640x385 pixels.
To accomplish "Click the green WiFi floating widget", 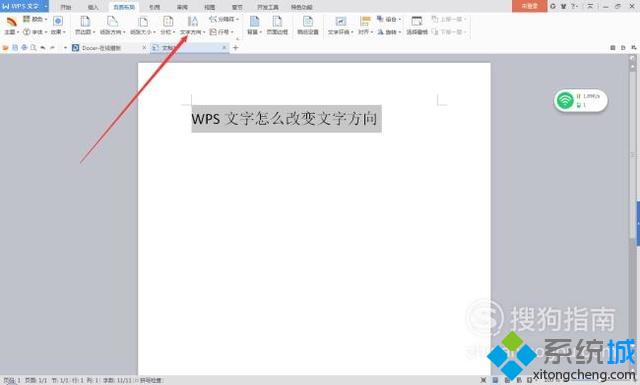I will tap(580, 100).
